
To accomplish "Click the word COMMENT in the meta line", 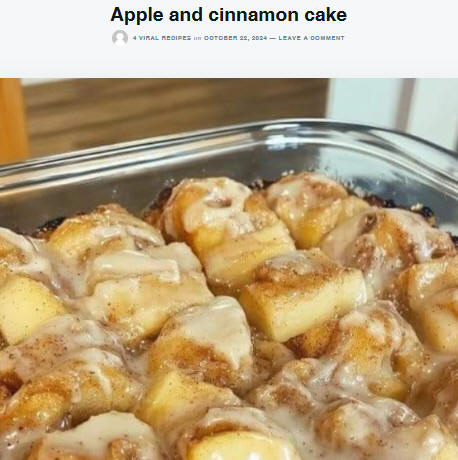I will (327, 38).
